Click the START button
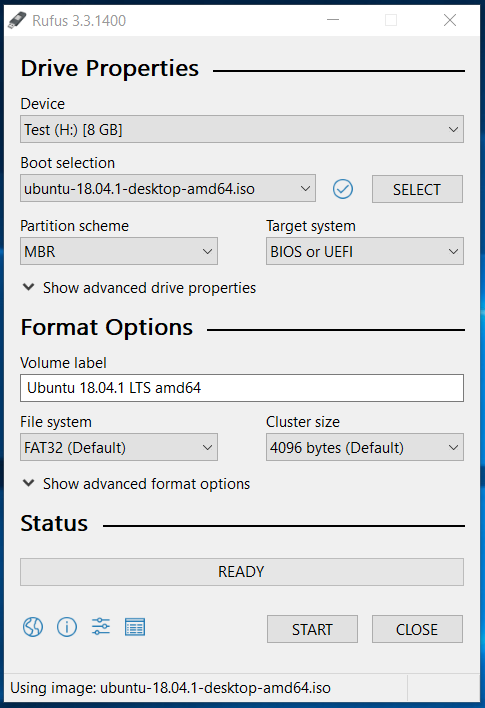The width and height of the screenshot is (485, 708). 312,629
